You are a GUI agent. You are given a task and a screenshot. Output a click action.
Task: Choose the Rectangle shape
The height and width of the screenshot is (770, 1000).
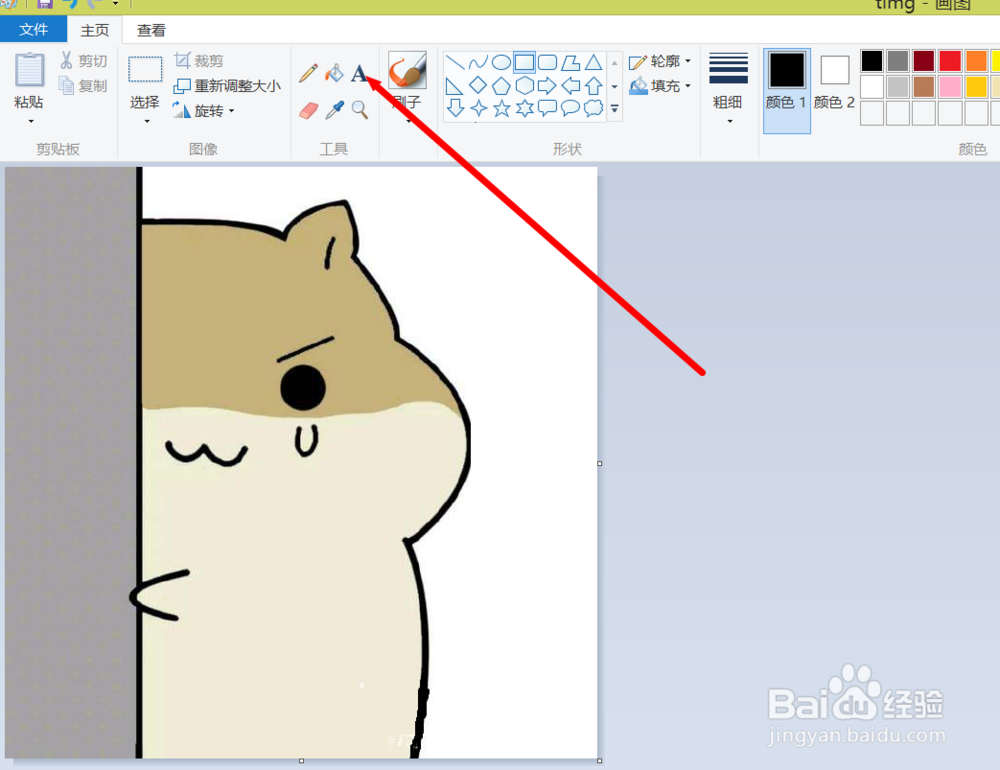[524, 63]
